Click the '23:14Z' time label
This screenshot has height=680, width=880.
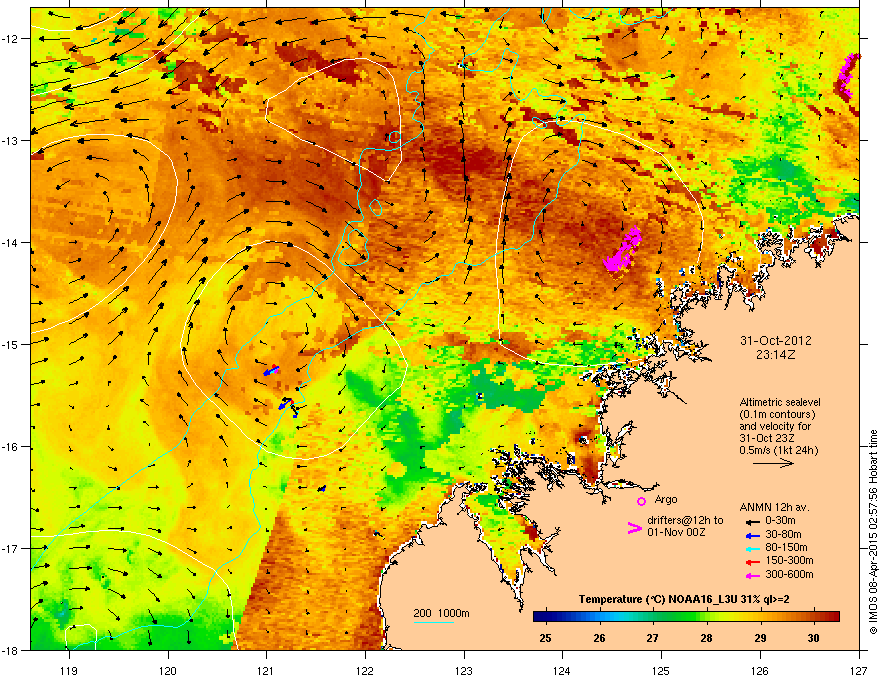(x=776, y=355)
